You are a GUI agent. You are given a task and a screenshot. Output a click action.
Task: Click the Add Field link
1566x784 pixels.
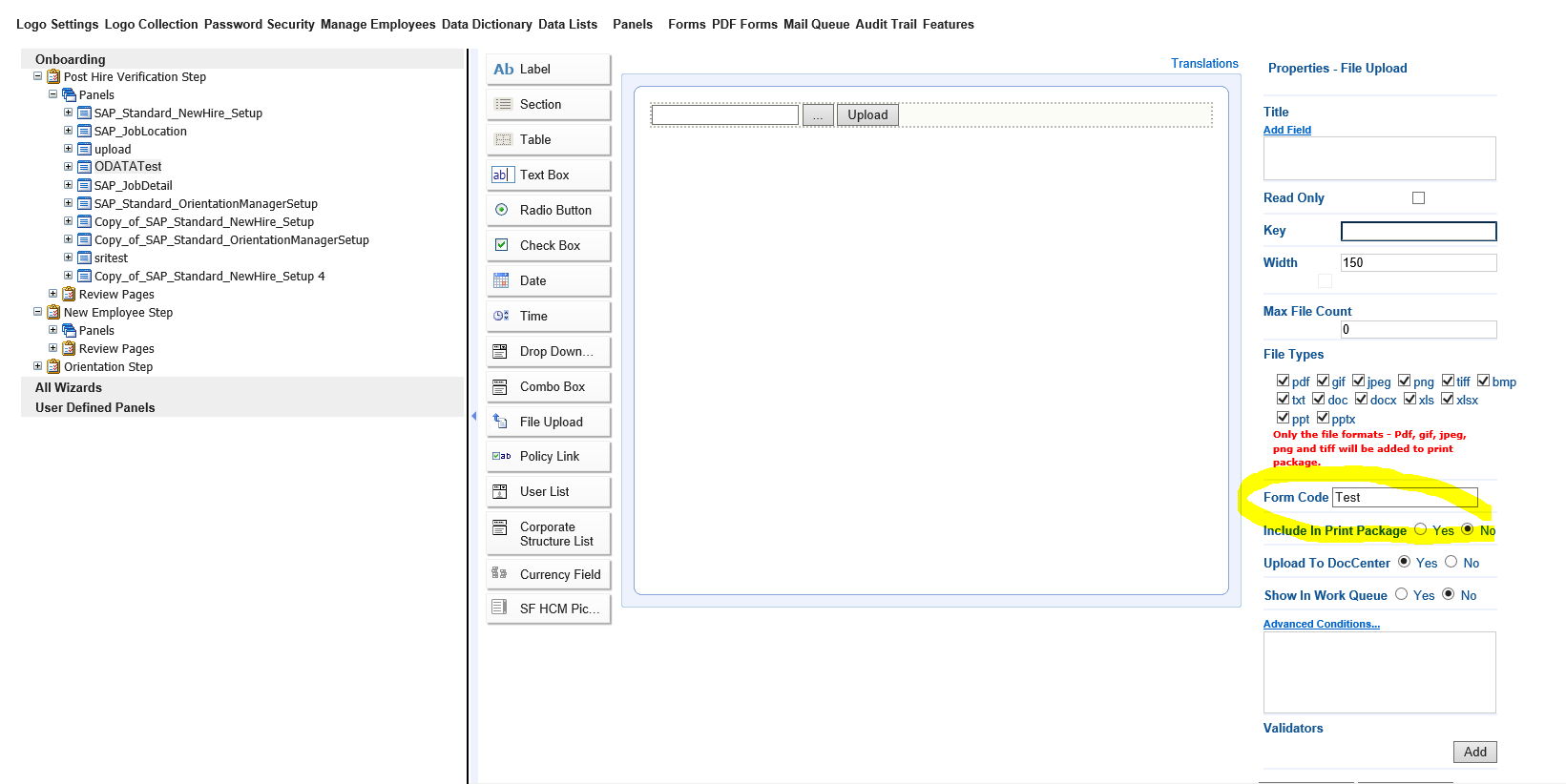pos(1287,130)
